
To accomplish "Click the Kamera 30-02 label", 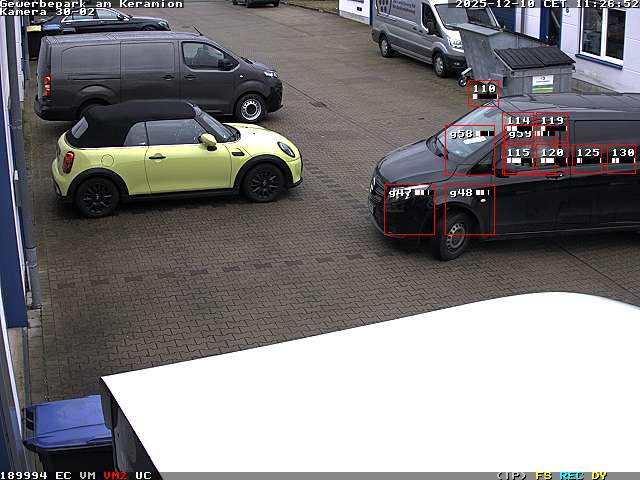I will [47, 12].
